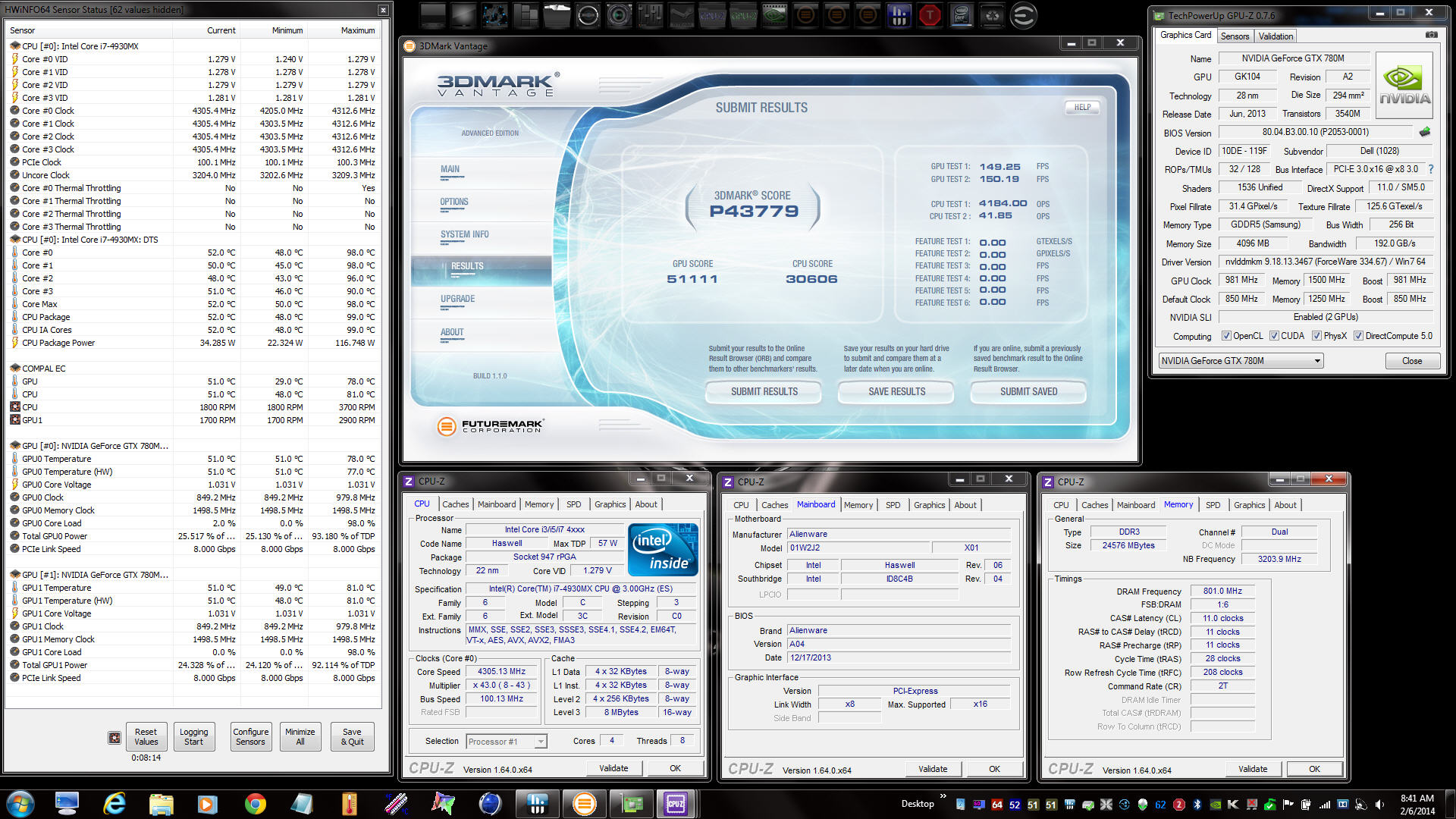Click Validate in the Memory CPU-Z window

click(x=1253, y=769)
